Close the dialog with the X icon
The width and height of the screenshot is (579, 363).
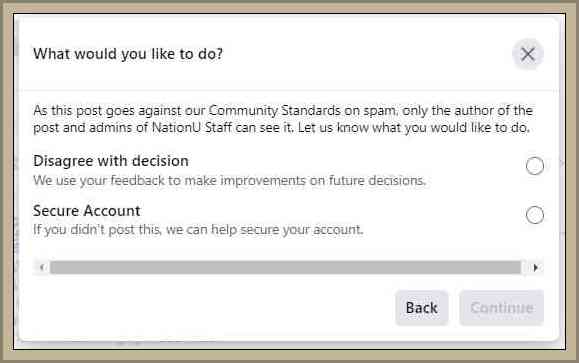528,54
